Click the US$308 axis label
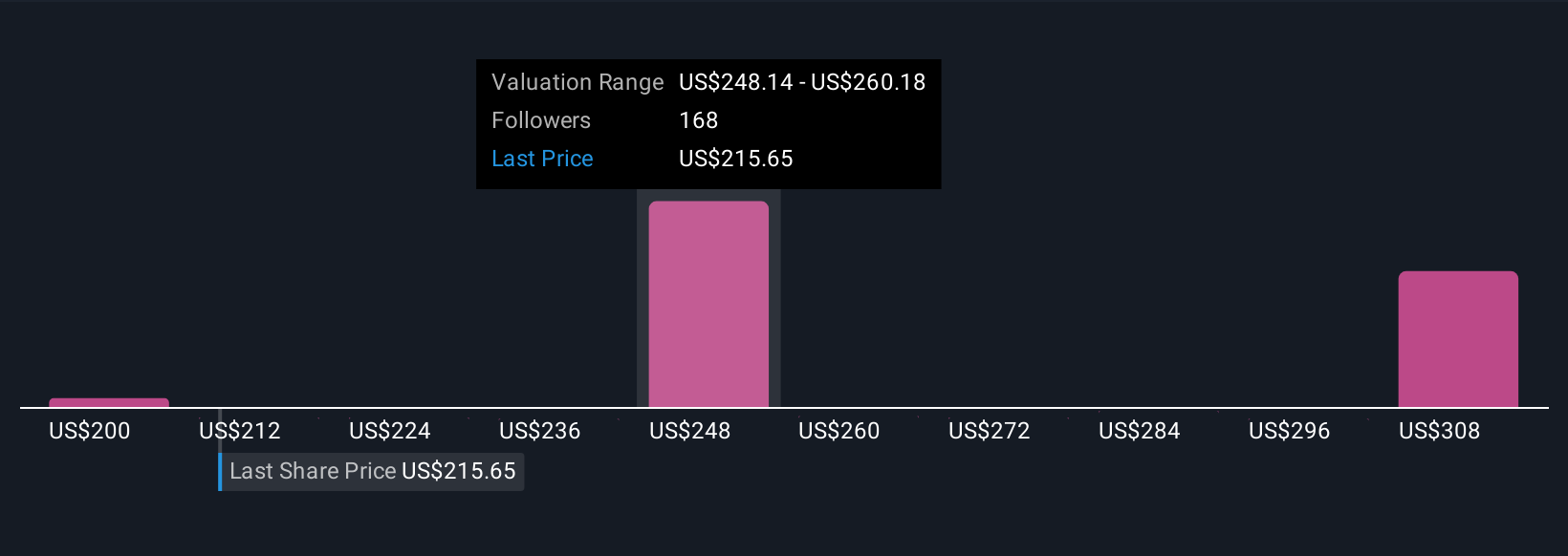Image resolution: width=1568 pixels, height=556 pixels. (1440, 431)
